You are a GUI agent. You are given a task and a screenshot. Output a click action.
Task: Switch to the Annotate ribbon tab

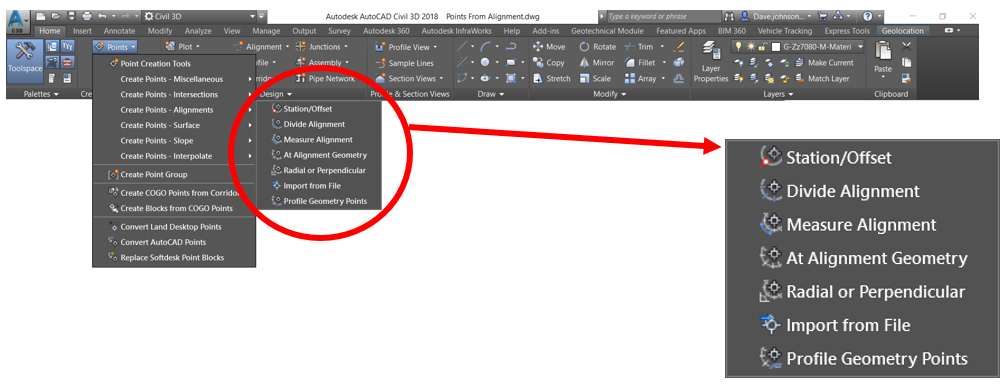pyautogui.click(x=119, y=31)
